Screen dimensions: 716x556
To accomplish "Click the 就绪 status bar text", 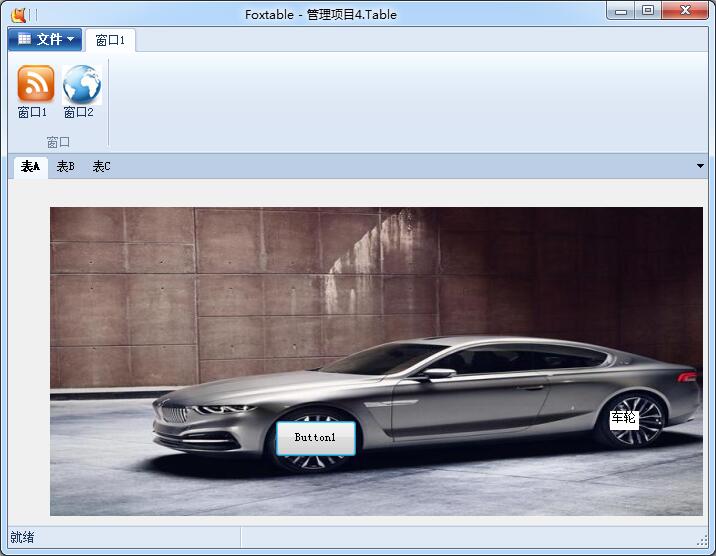I will click(22, 537).
